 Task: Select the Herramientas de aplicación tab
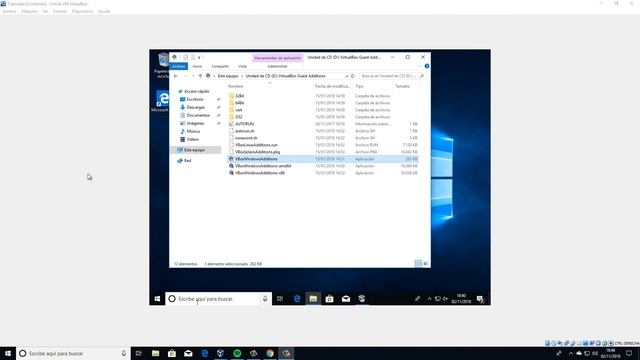click(x=278, y=58)
